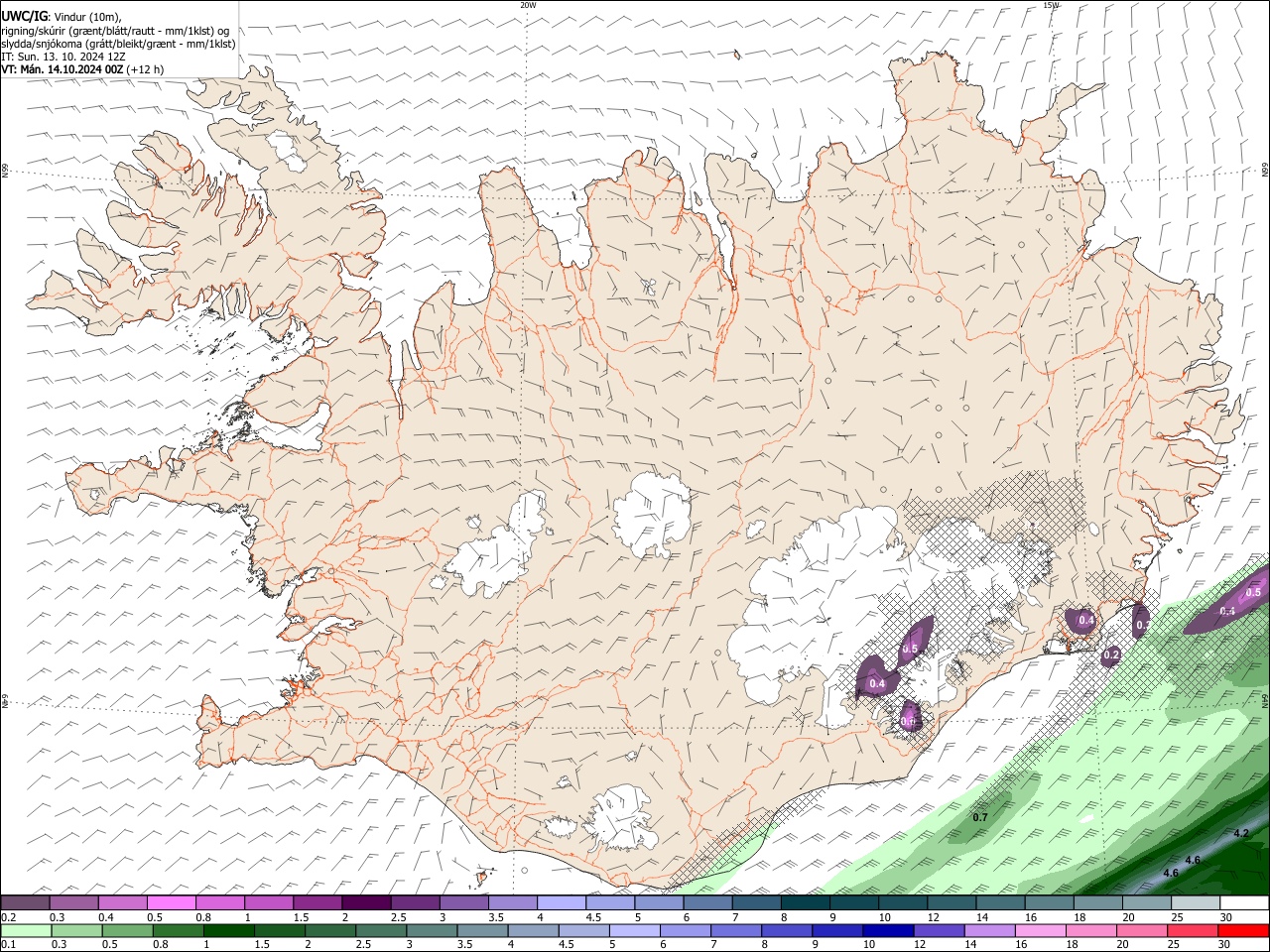
Task: Click the UWC/IG title in the header
Action: point(24,16)
